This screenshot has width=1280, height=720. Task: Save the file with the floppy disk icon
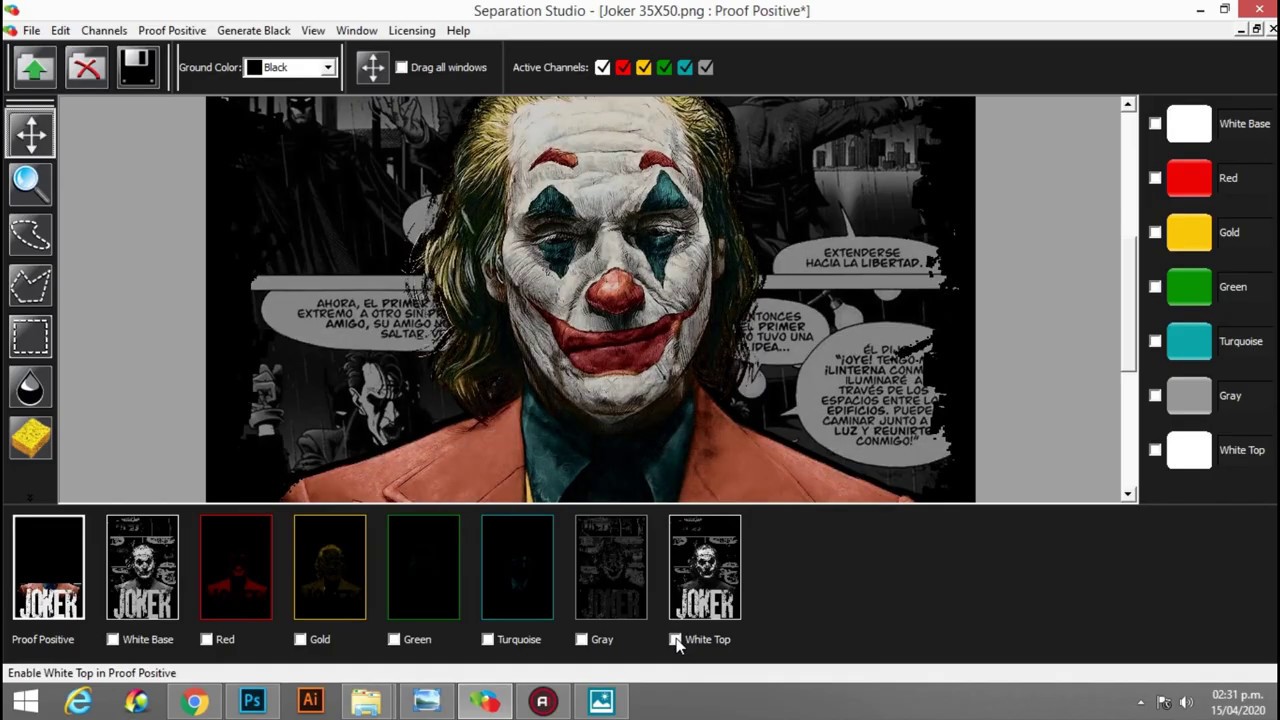[x=138, y=68]
